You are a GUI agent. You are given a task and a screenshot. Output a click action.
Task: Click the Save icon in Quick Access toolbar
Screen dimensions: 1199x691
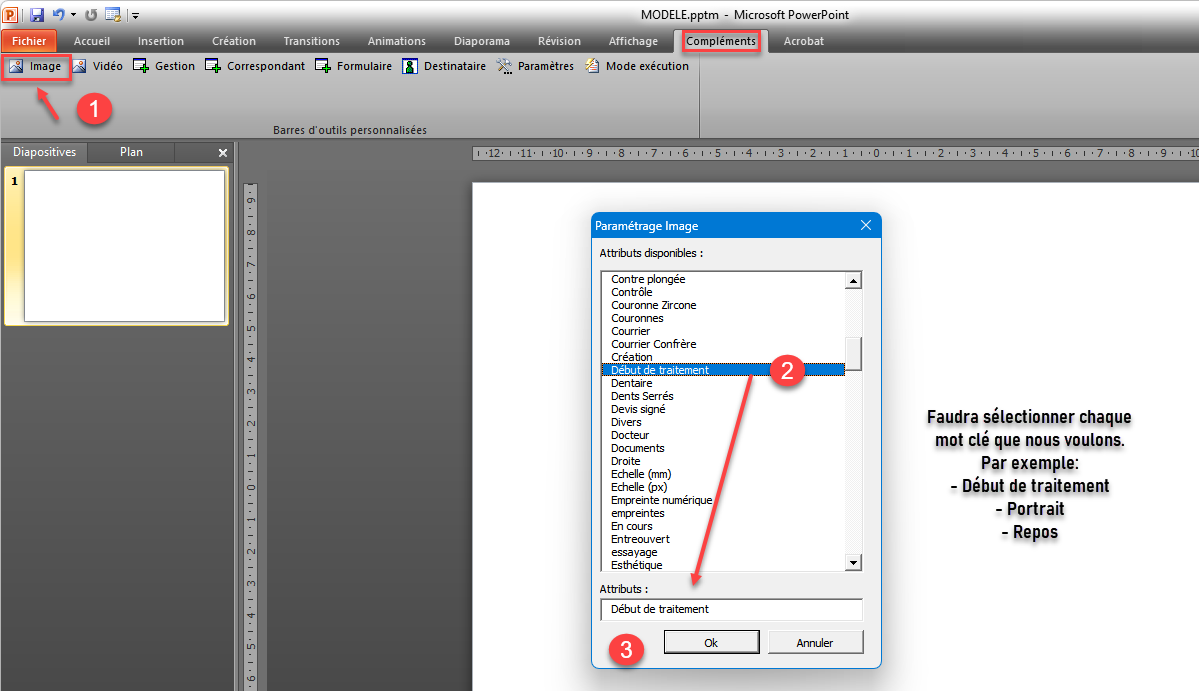click(37, 15)
